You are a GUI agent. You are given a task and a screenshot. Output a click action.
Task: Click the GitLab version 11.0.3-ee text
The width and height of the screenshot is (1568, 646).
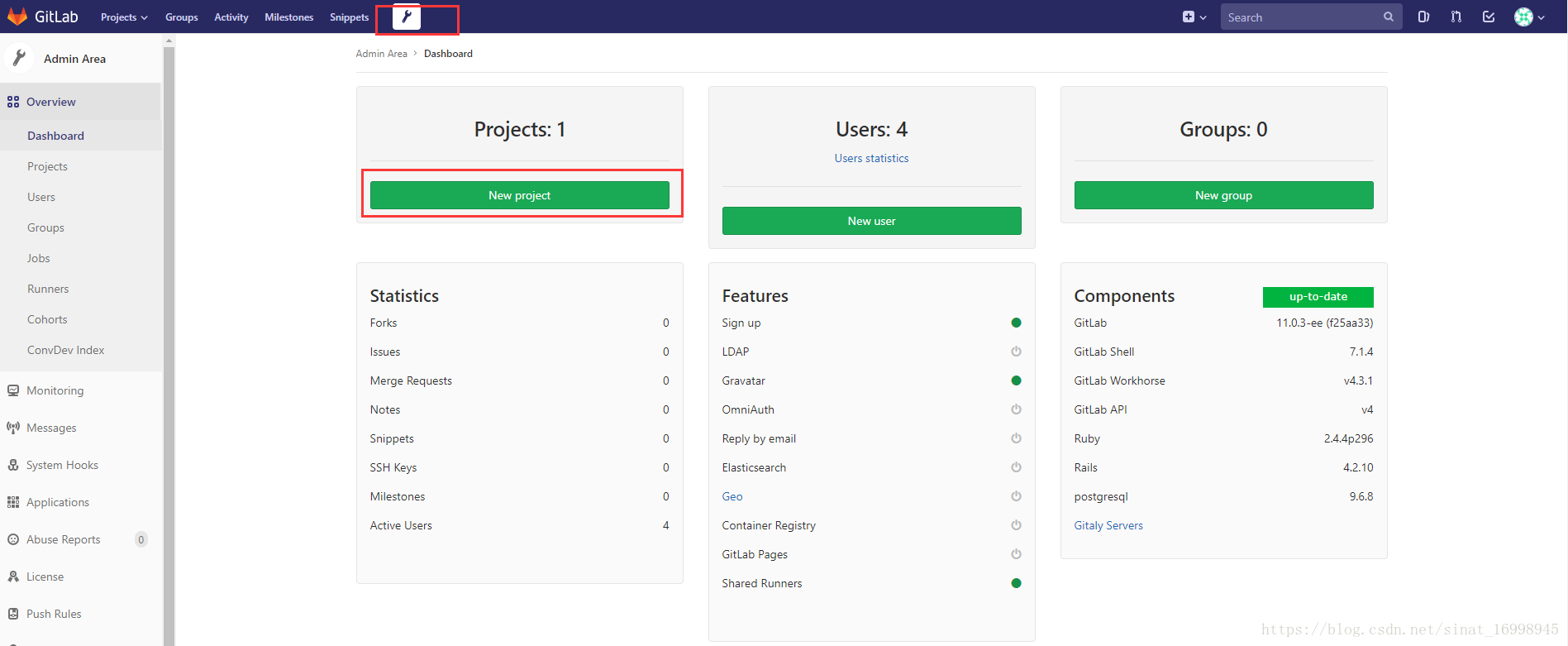[1324, 323]
